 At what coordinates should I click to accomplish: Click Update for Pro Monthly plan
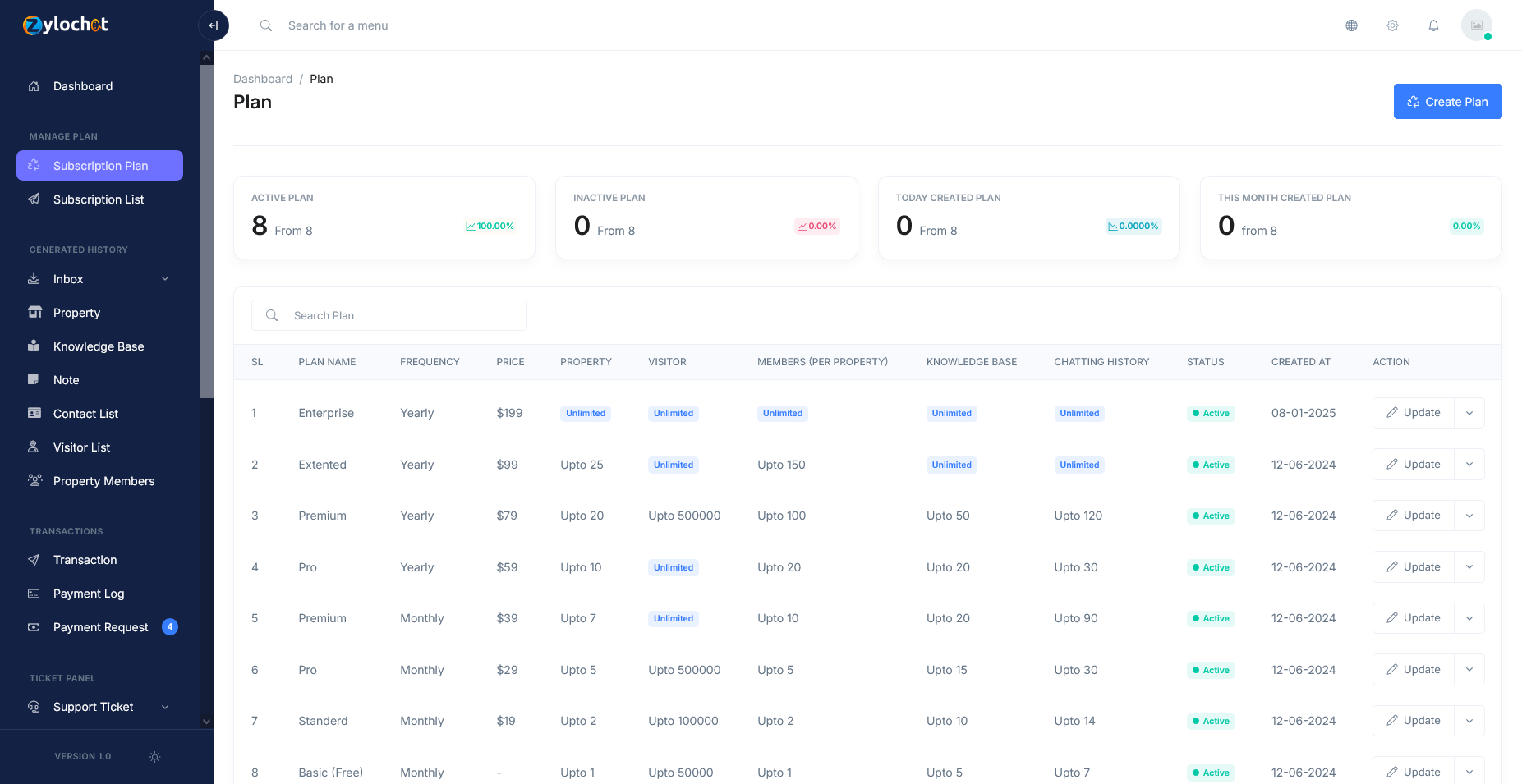(x=1413, y=670)
